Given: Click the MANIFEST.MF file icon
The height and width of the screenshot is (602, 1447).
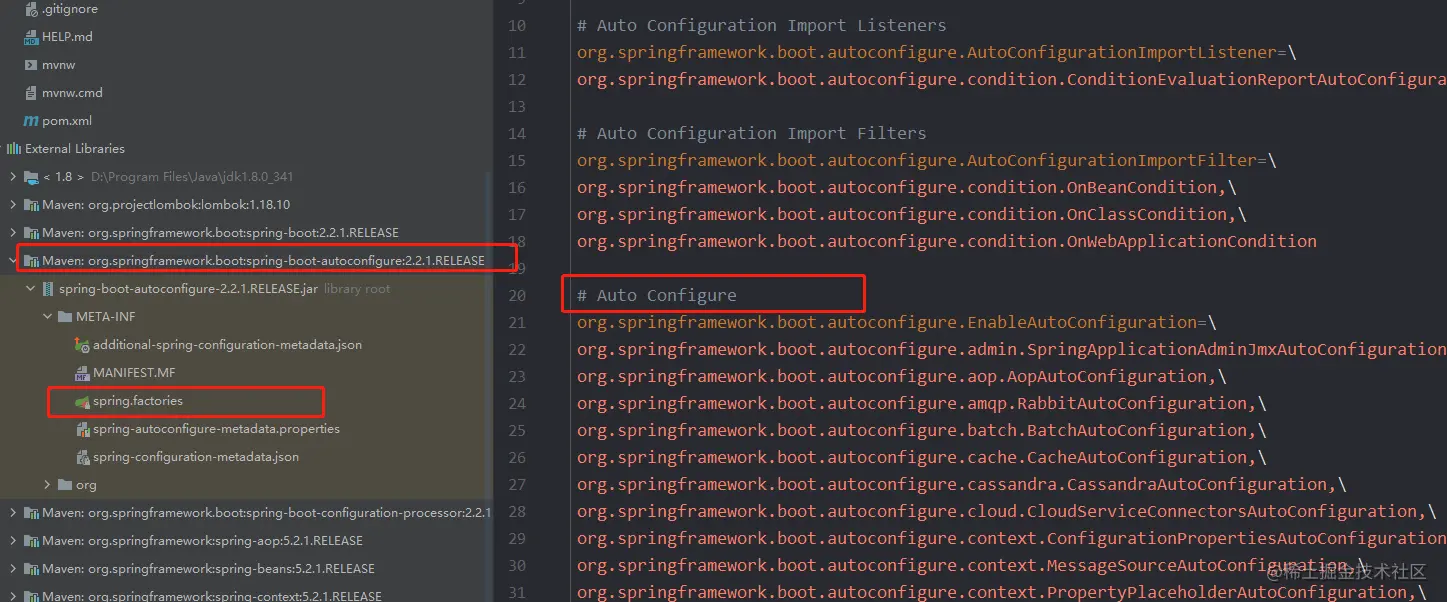Looking at the screenshot, I should (x=83, y=373).
